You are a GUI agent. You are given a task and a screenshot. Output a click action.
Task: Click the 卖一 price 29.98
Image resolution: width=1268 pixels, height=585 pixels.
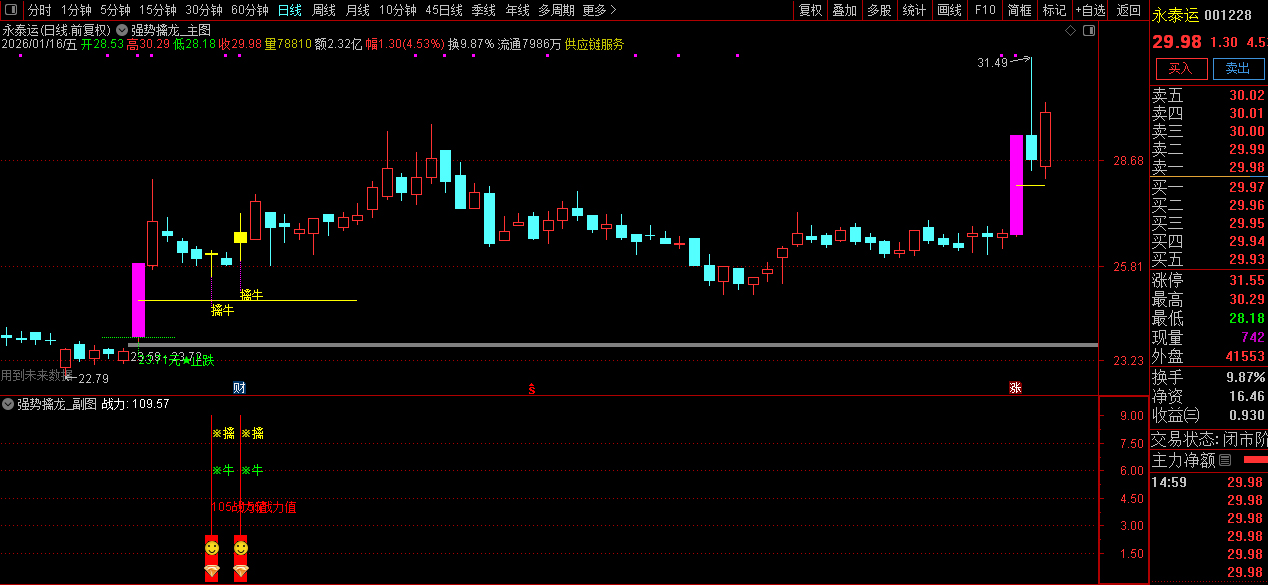coord(1246,167)
